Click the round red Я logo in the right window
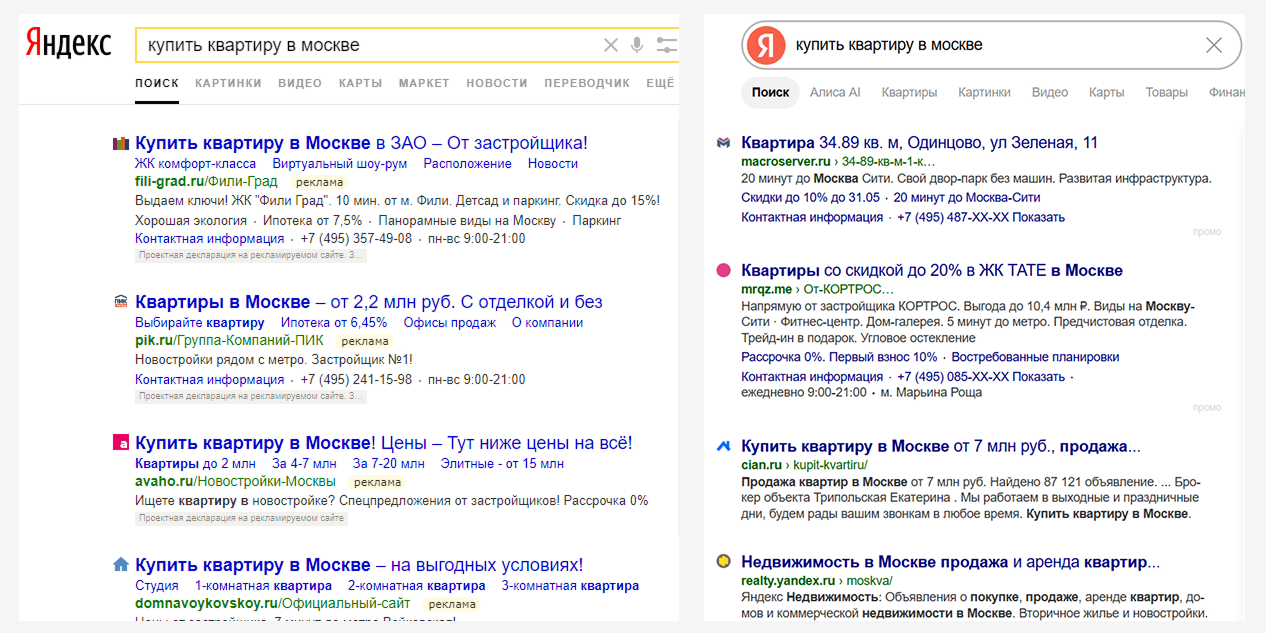 (x=766, y=45)
